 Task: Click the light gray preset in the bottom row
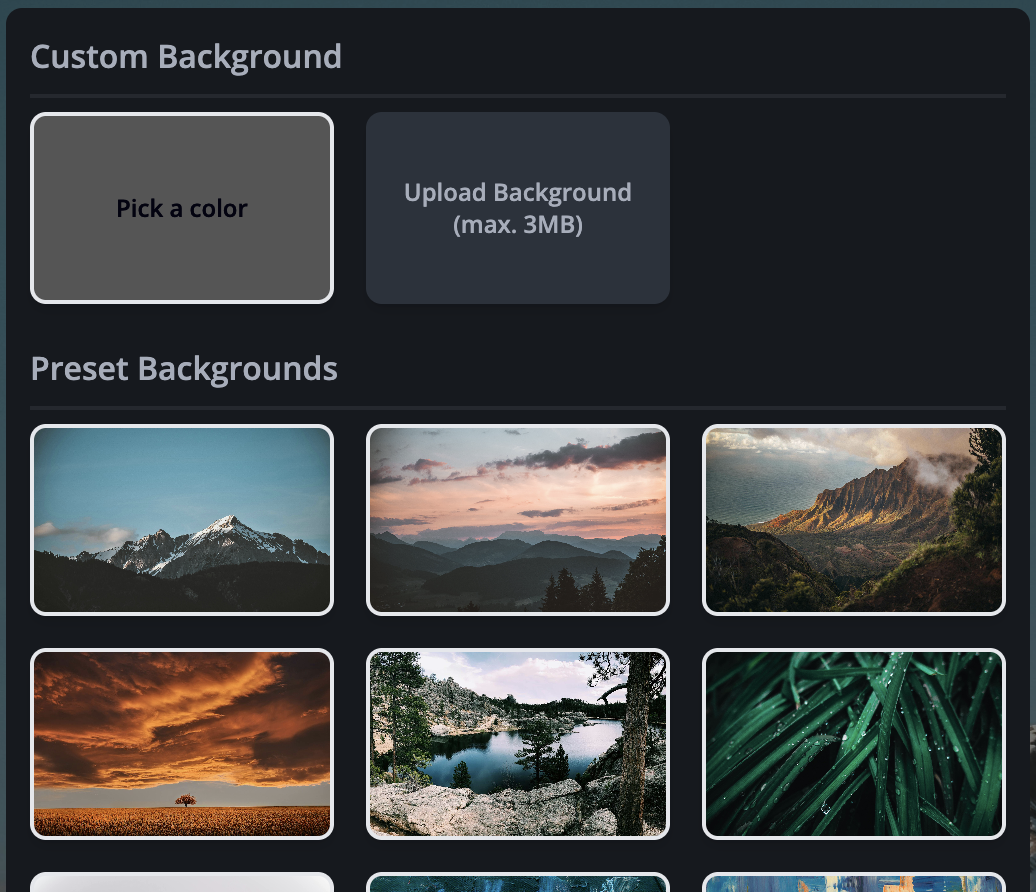coord(182,883)
